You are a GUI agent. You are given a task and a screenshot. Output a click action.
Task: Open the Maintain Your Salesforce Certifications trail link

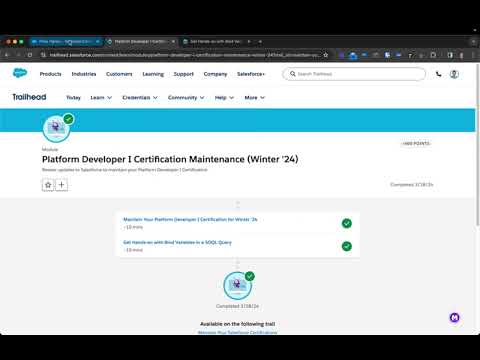coord(237,332)
